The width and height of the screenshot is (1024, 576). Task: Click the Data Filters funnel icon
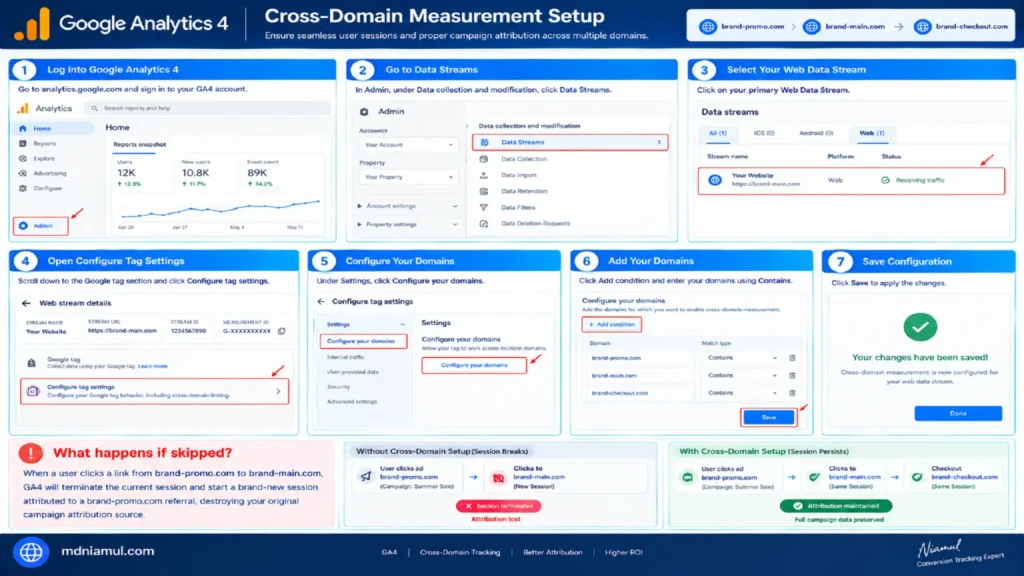point(484,208)
